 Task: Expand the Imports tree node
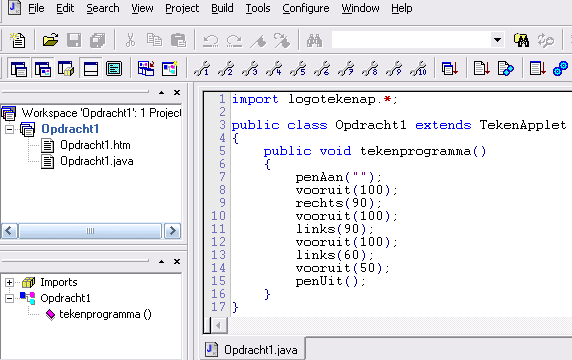pyautogui.click(x=9, y=282)
